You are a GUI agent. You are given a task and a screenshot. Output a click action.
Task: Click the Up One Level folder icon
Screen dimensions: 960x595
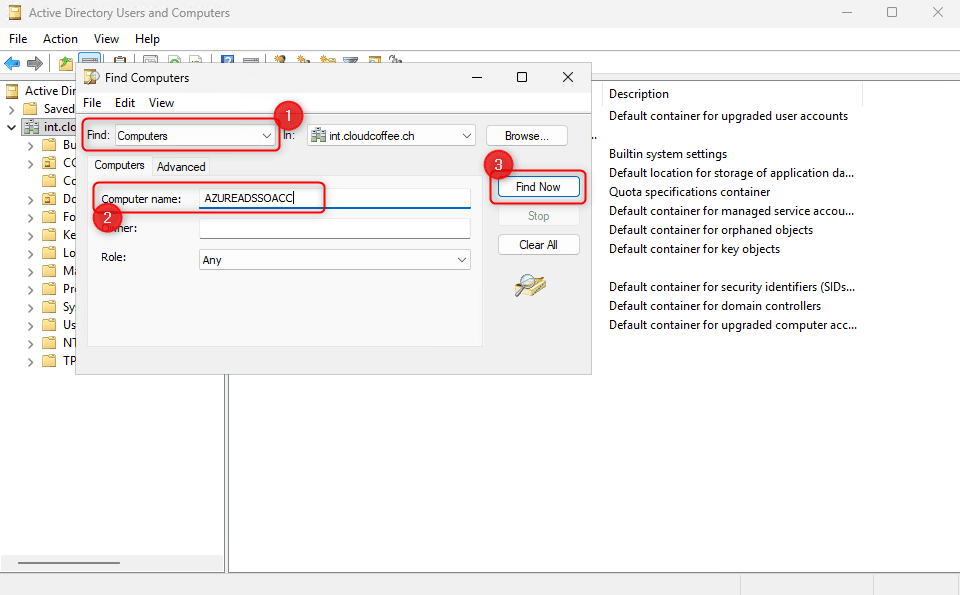coord(66,63)
